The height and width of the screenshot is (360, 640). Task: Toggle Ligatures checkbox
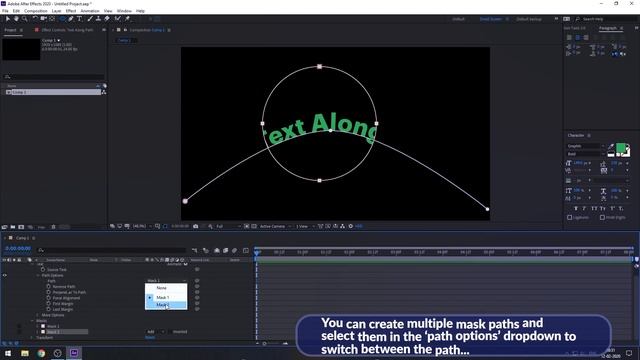(570, 218)
